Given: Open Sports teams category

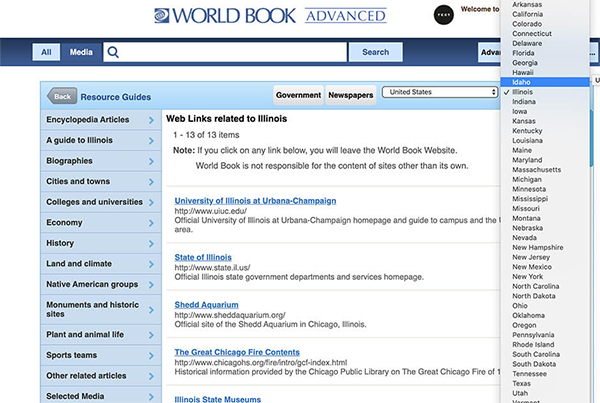Looking at the screenshot, I should pyautogui.click(x=101, y=356).
